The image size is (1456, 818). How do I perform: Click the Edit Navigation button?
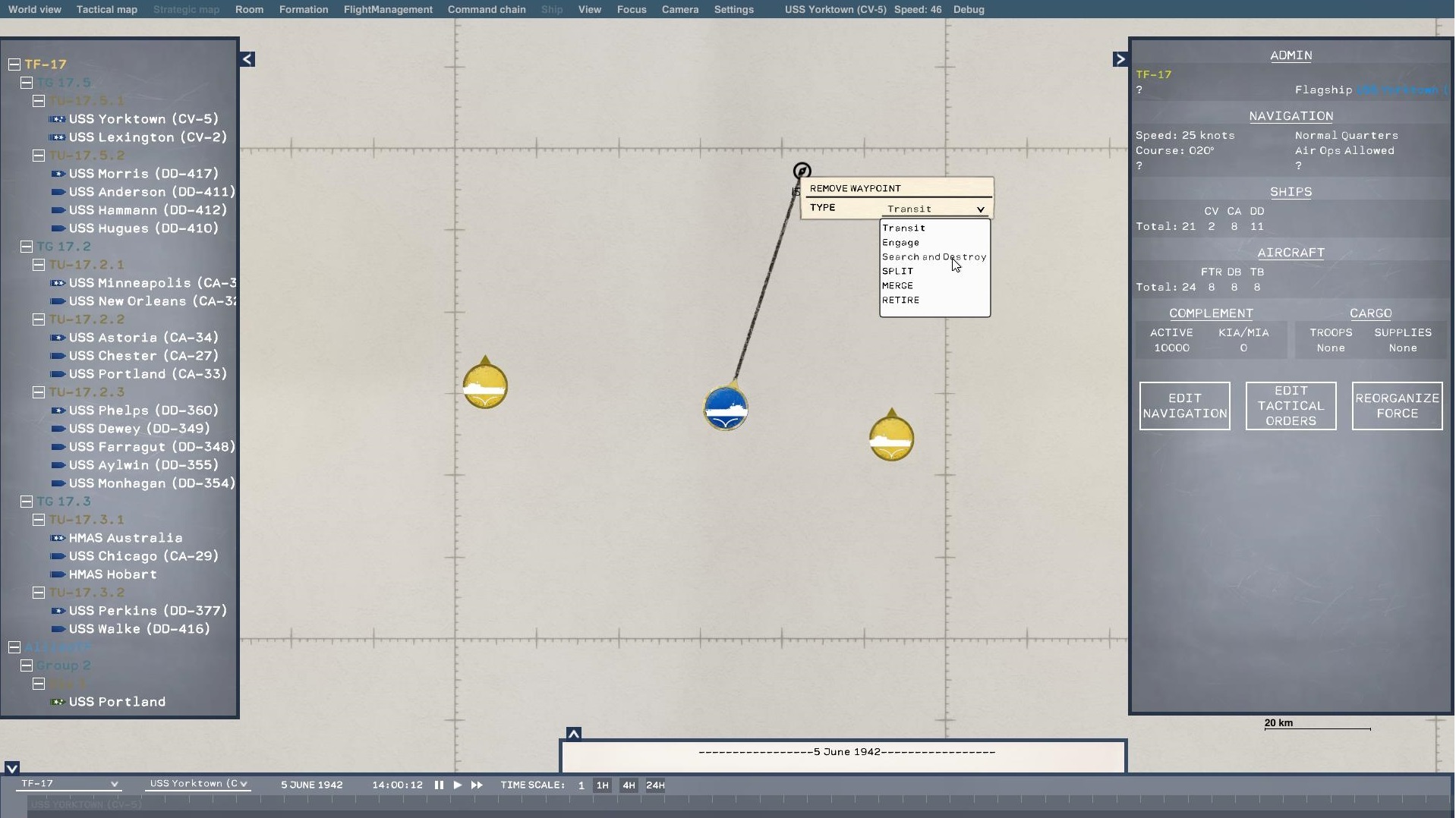pos(1184,406)
